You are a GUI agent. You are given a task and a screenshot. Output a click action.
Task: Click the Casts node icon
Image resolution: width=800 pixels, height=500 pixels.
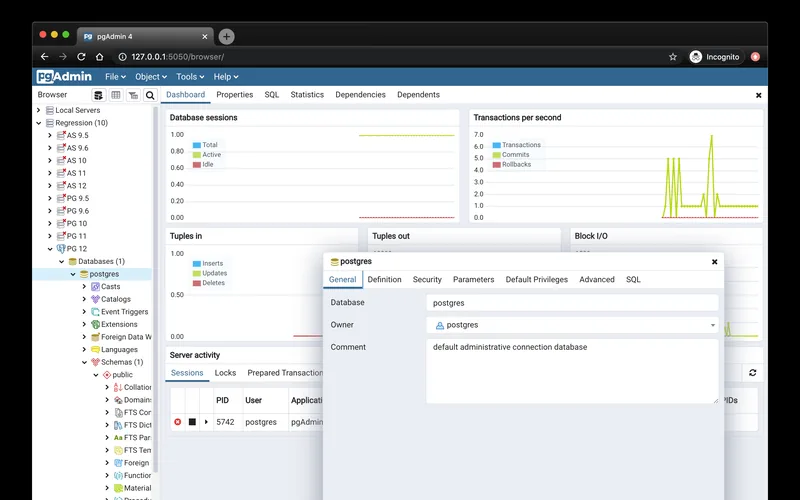click(x=95, y=287)
